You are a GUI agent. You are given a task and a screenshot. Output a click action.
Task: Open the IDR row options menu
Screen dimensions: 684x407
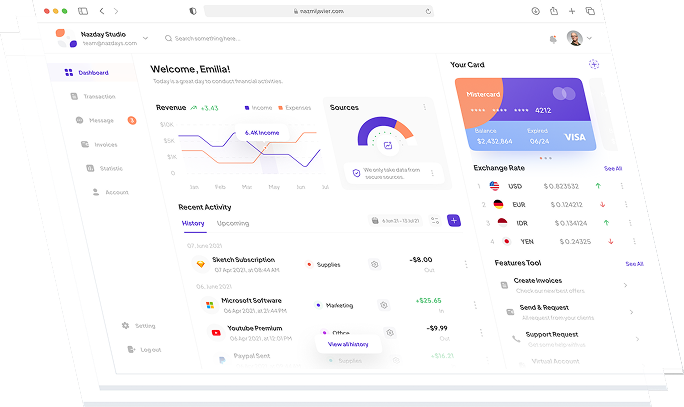click(630, 223)
